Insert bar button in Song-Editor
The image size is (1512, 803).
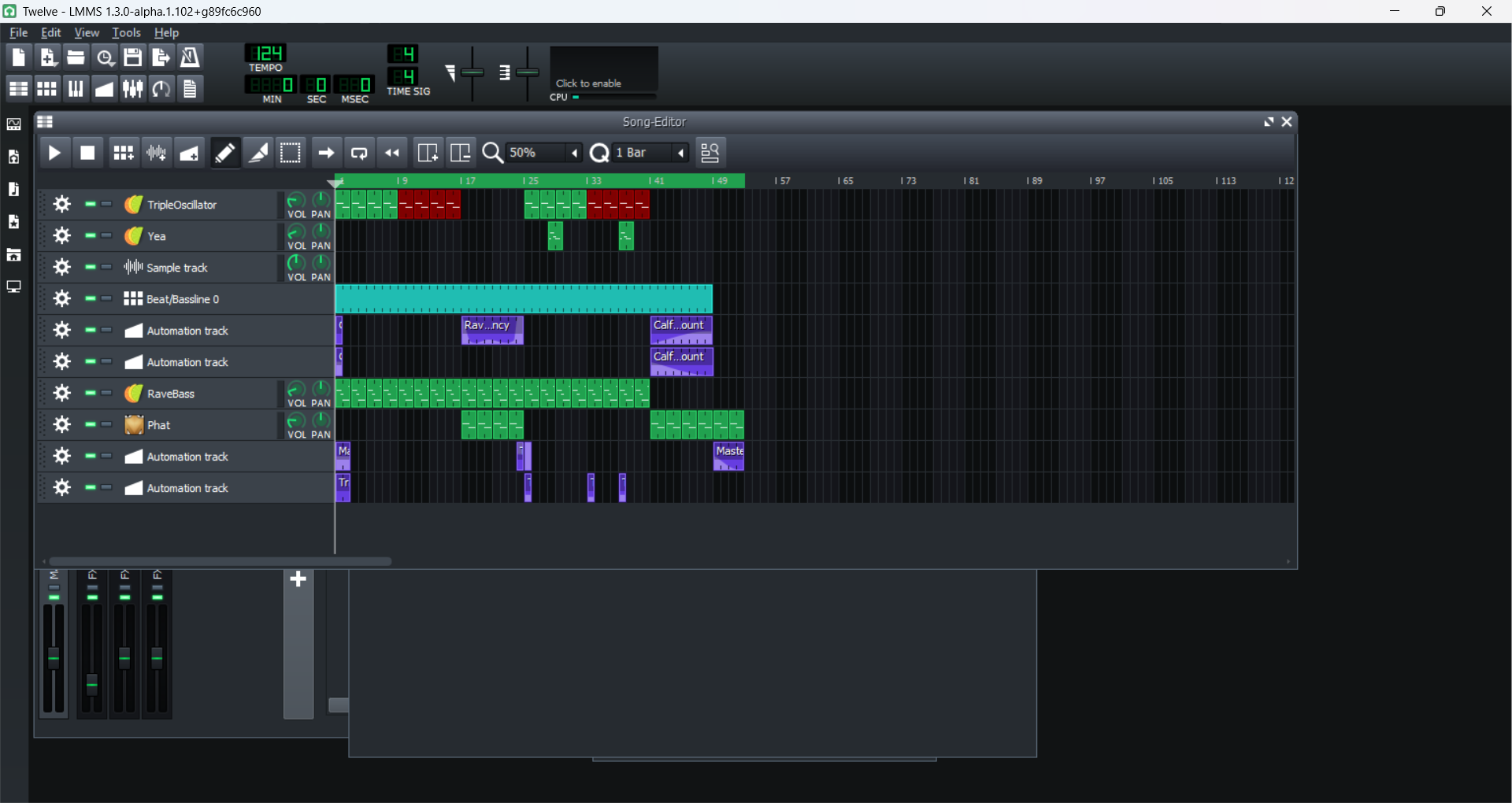(x=428, y=153)
